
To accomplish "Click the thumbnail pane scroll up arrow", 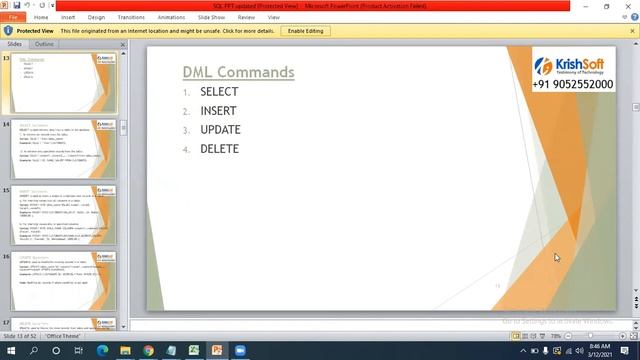I will (123, 53).
